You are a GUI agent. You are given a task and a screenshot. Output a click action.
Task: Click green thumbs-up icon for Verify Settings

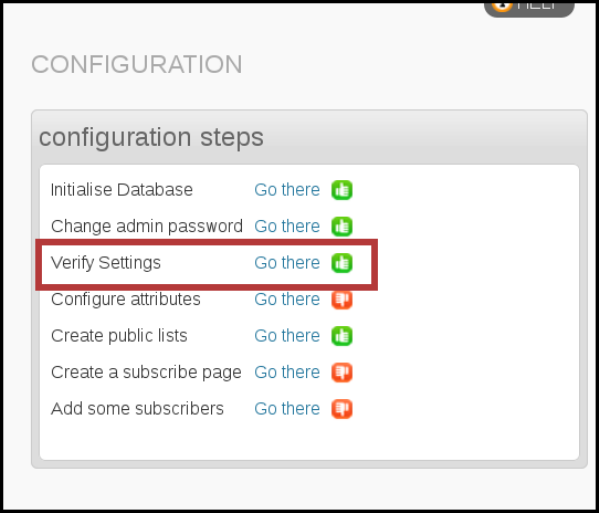[x=342, y=263]
